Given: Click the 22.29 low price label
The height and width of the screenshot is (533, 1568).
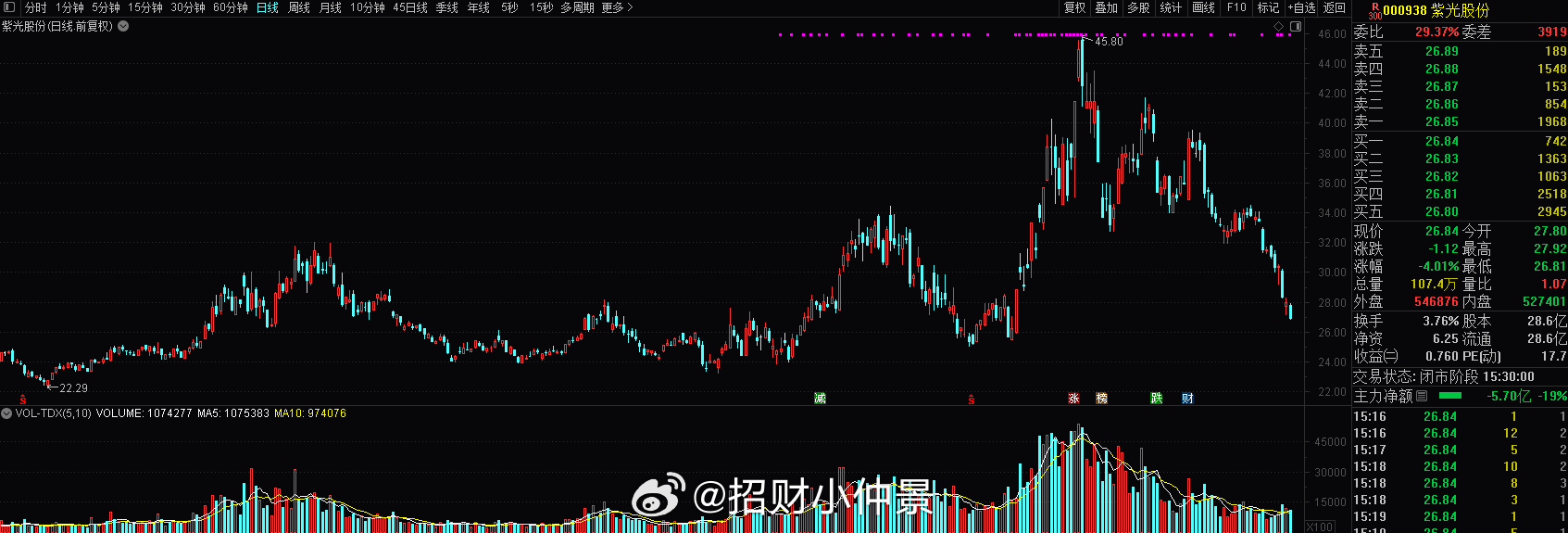Looking at the screenshot, I should (73, 388).
